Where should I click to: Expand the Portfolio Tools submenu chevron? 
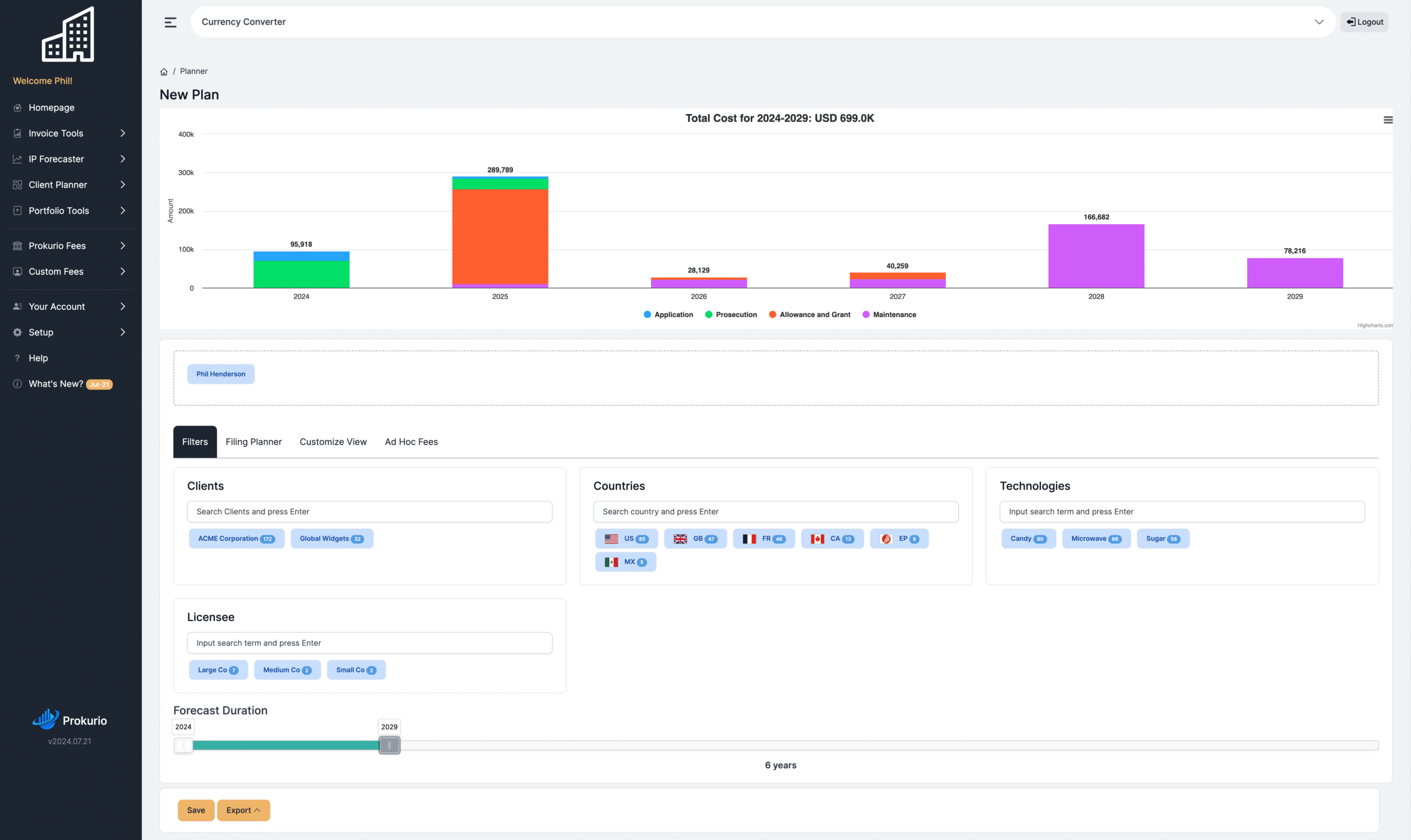click(123, 211)
